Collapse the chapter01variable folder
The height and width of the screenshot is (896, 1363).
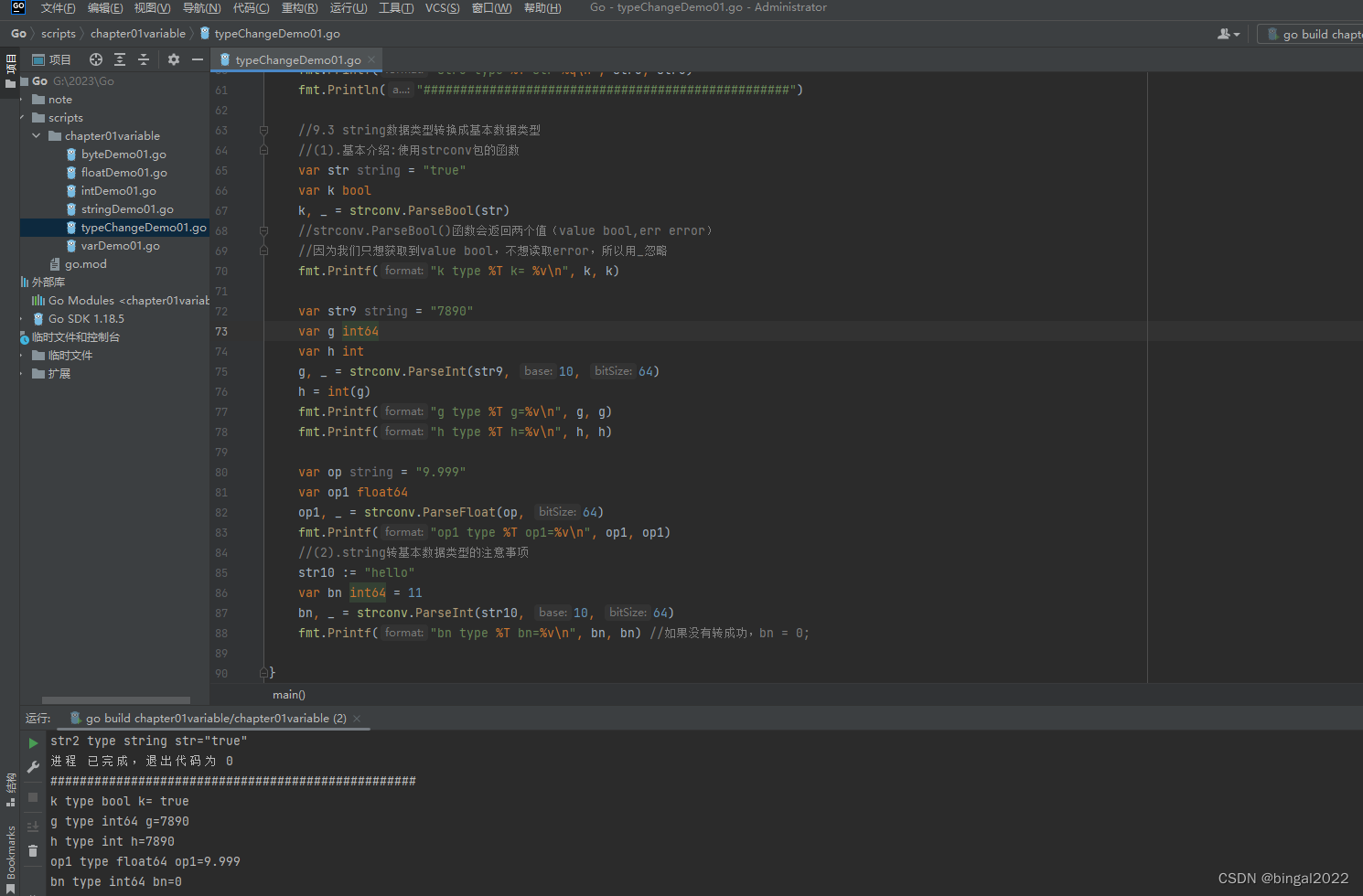37,136
